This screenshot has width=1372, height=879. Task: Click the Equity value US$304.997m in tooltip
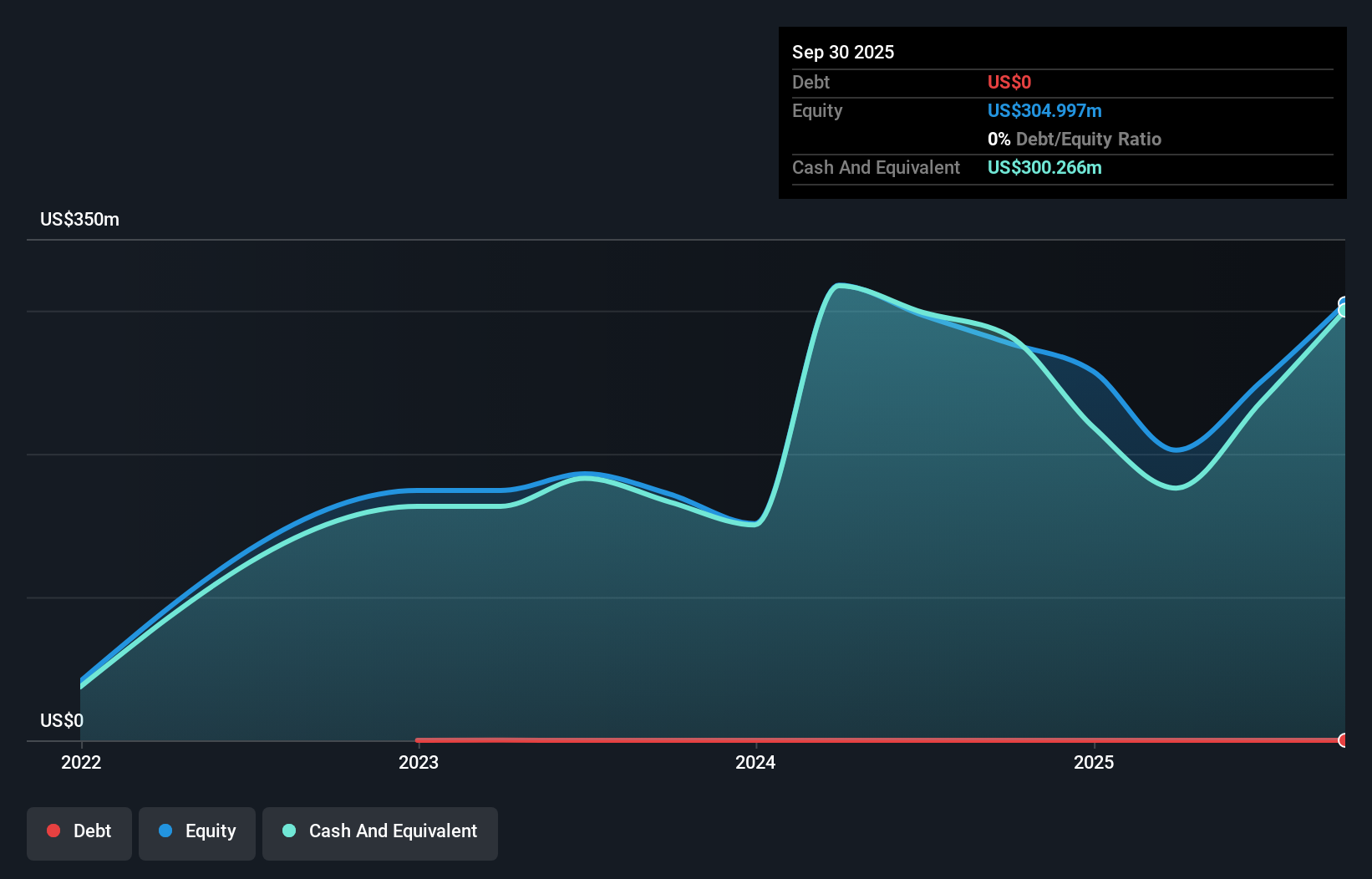pos(1044,110)
